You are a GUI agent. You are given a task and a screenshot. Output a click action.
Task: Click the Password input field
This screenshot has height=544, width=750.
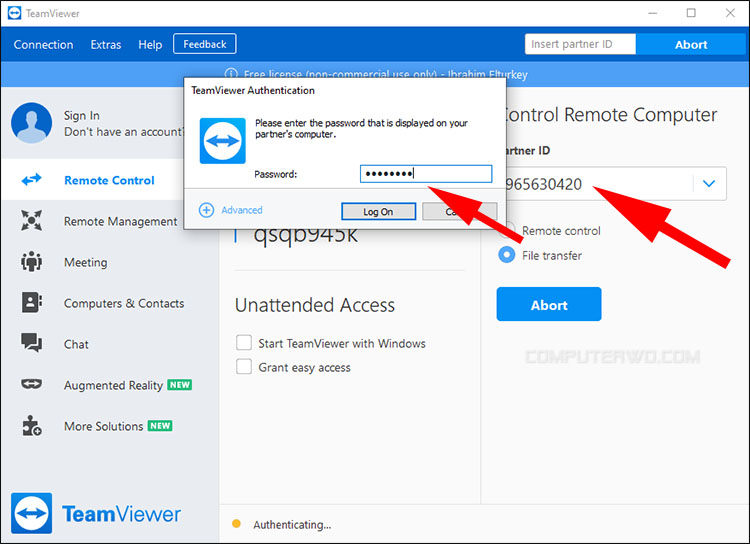tap(426, 174)
